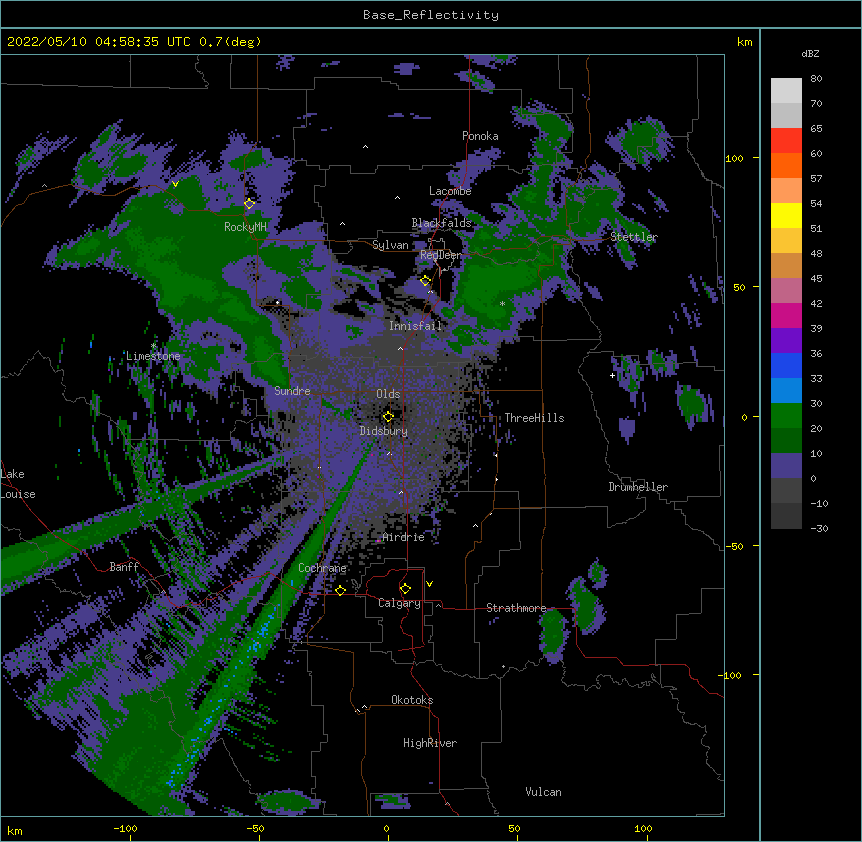Pick the light grey 80 dBZ legend swatch
The height and width of the screenshot is (842, 862).
pyautogui.click(x=786, y=91)
